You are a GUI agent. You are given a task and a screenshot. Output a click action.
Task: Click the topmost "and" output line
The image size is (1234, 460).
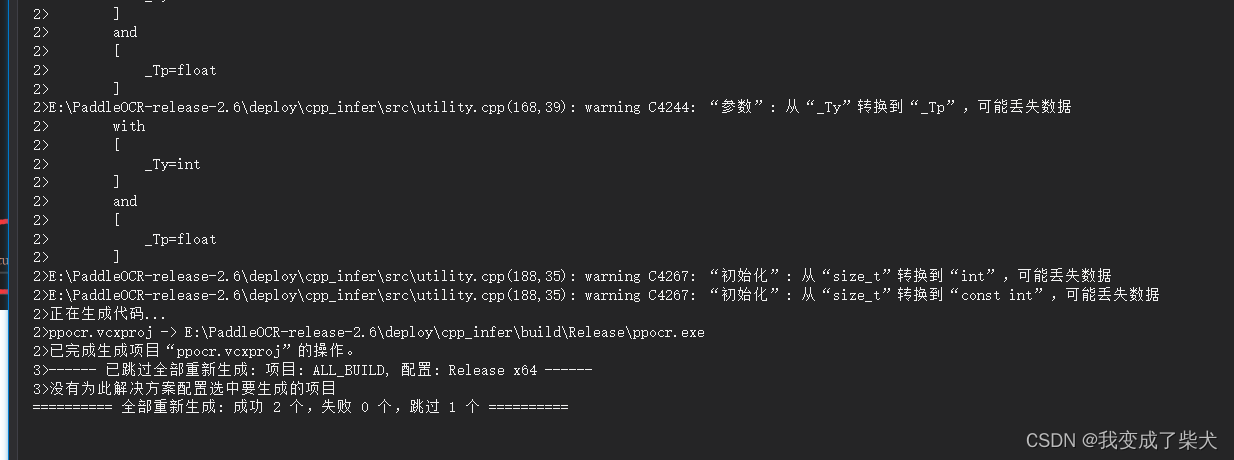point(125,32)
